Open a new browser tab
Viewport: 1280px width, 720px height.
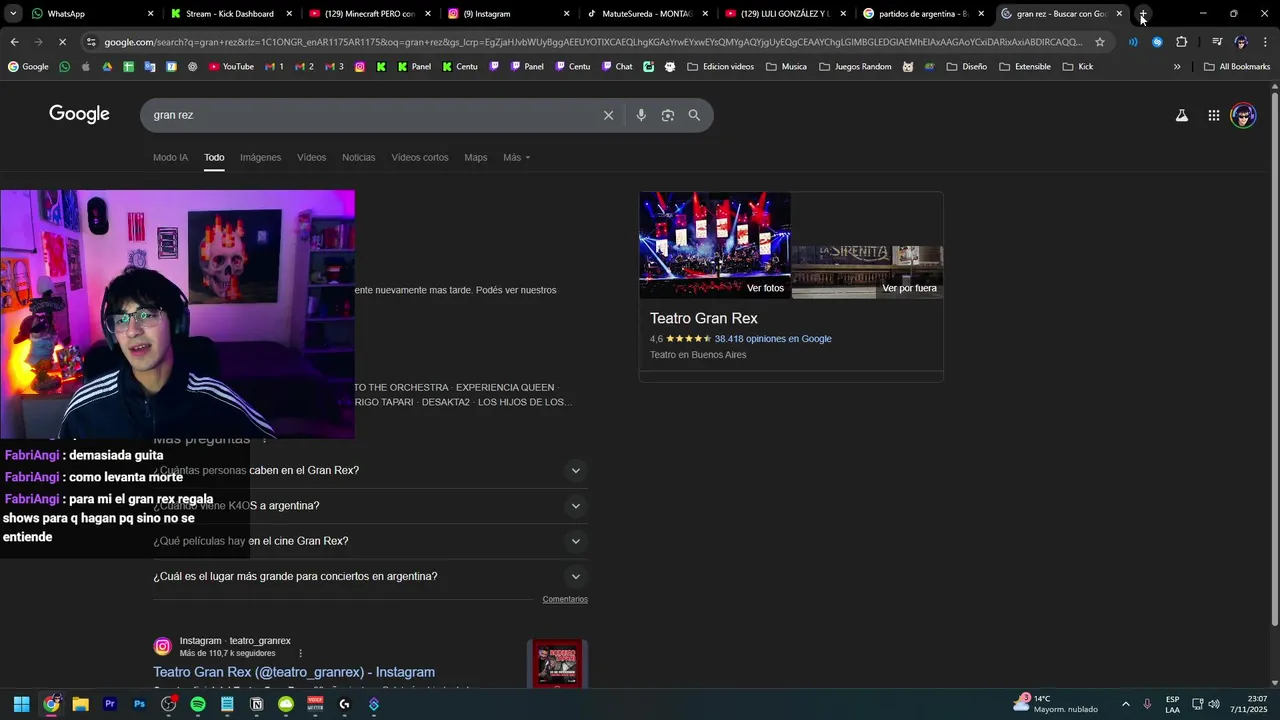coord(1142,14)
